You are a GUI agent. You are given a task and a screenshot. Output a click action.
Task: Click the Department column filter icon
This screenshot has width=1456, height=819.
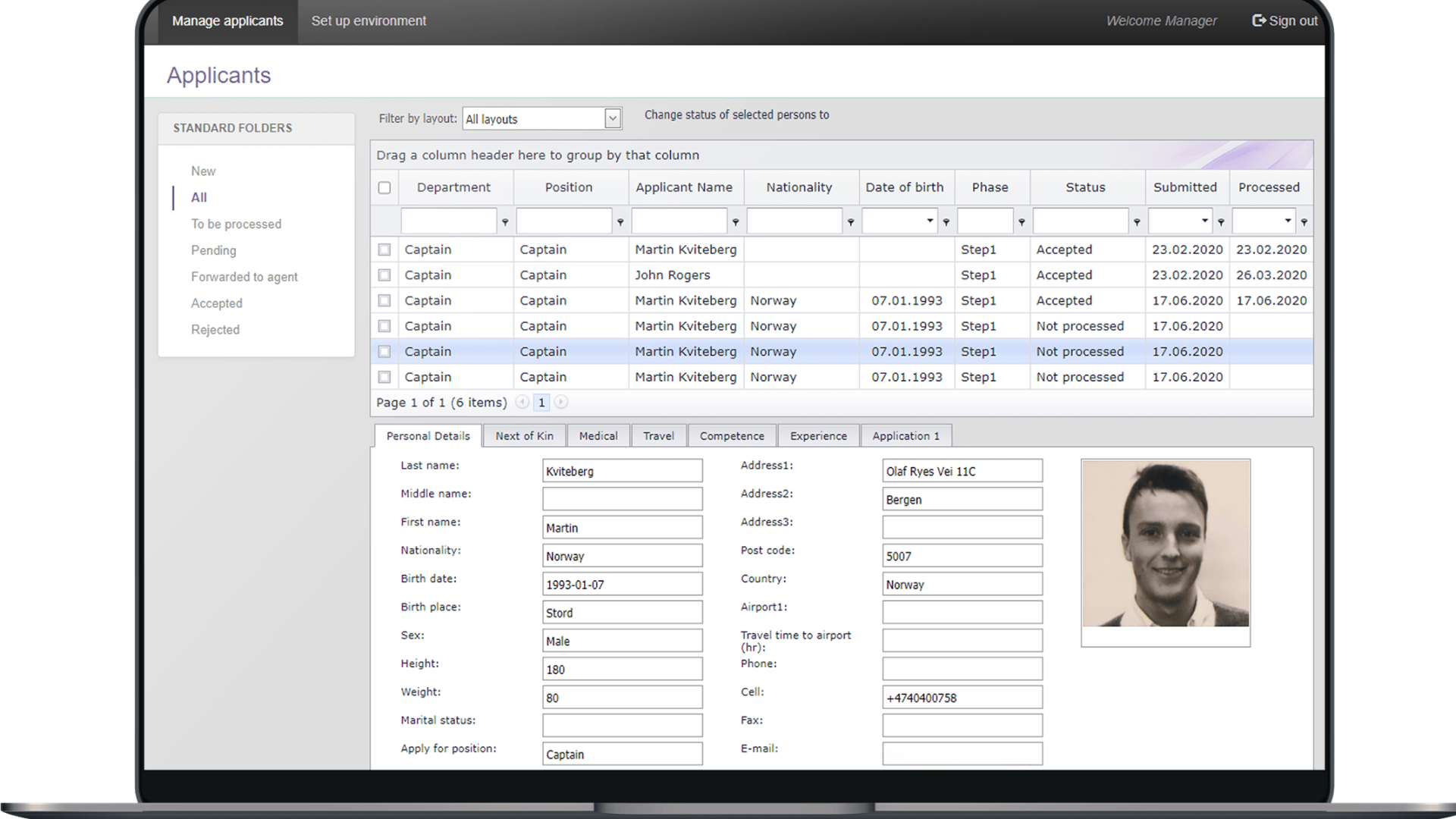(x=505, y=222)
